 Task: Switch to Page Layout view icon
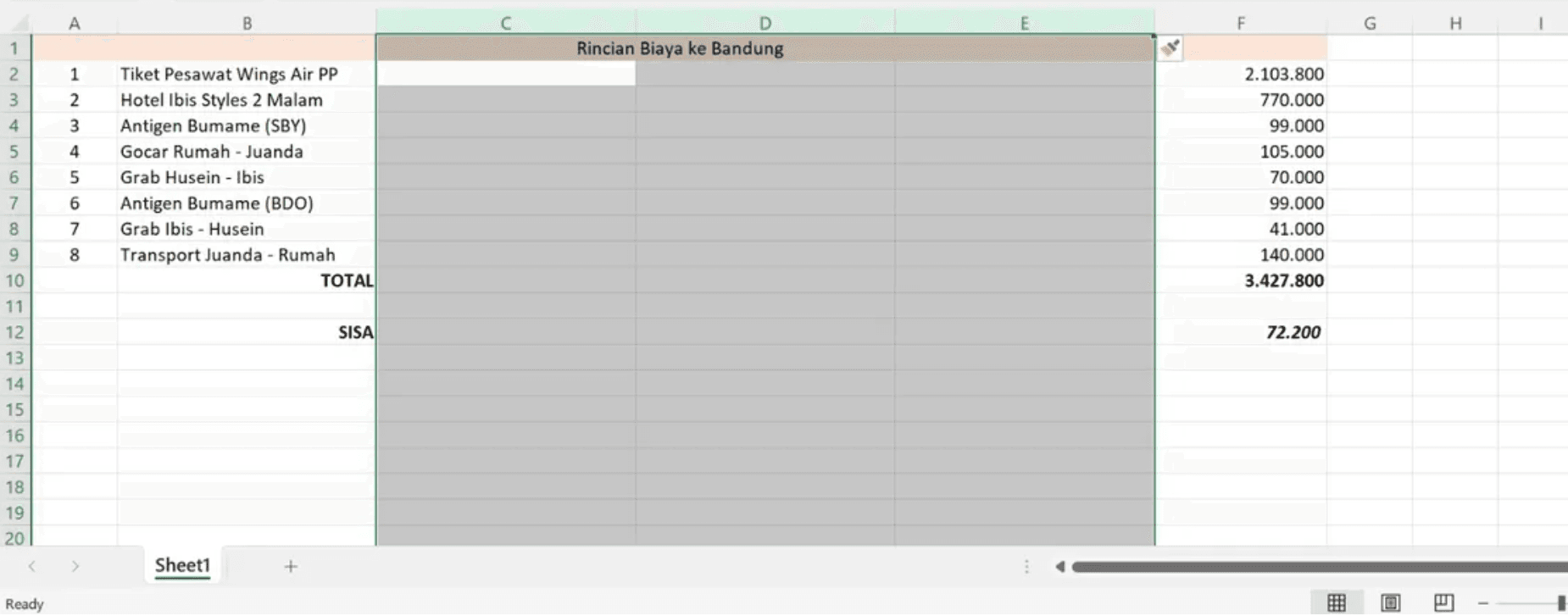click(1391, 602)
